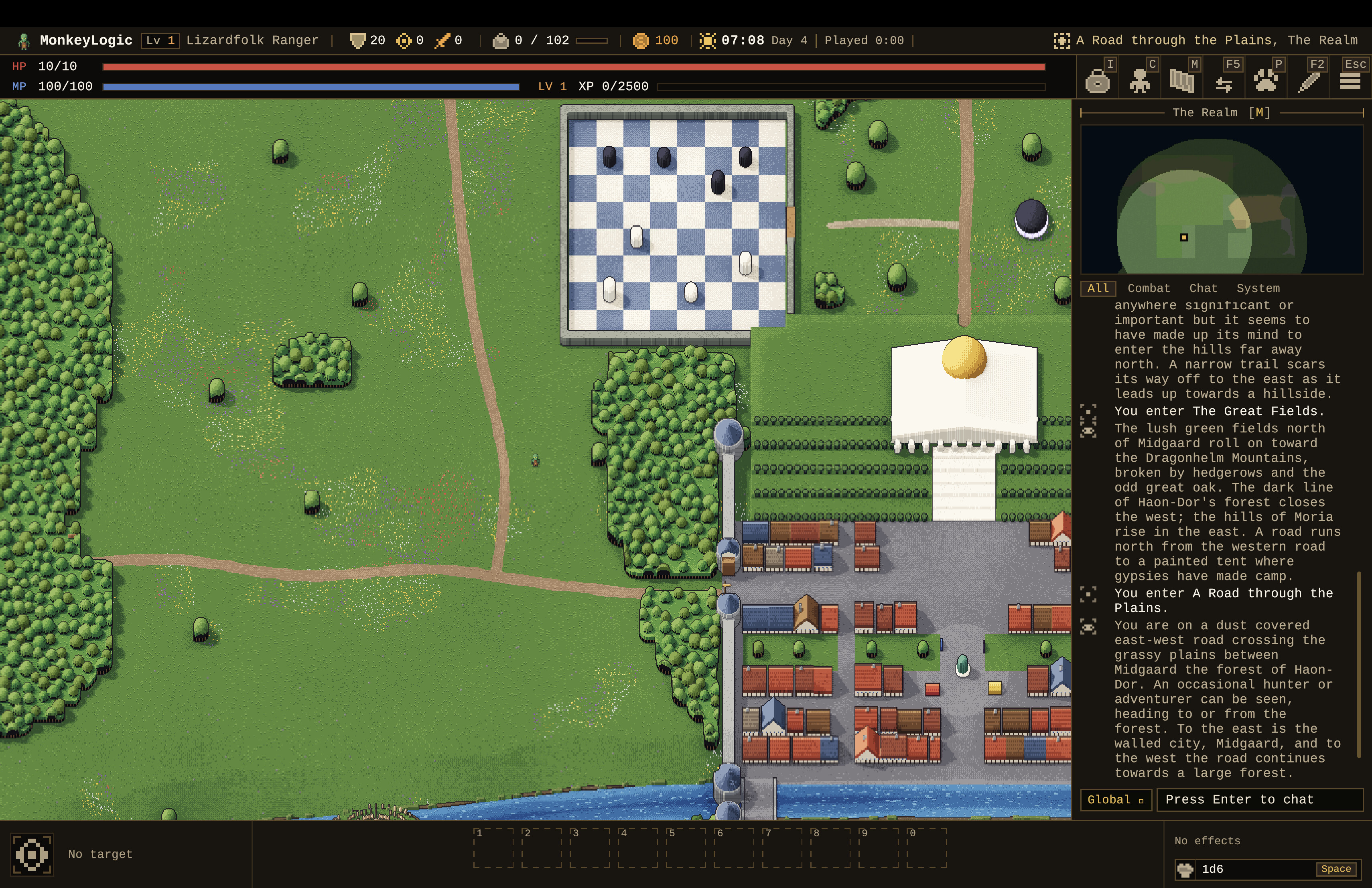Click the red HP bar

coord(574,67)
